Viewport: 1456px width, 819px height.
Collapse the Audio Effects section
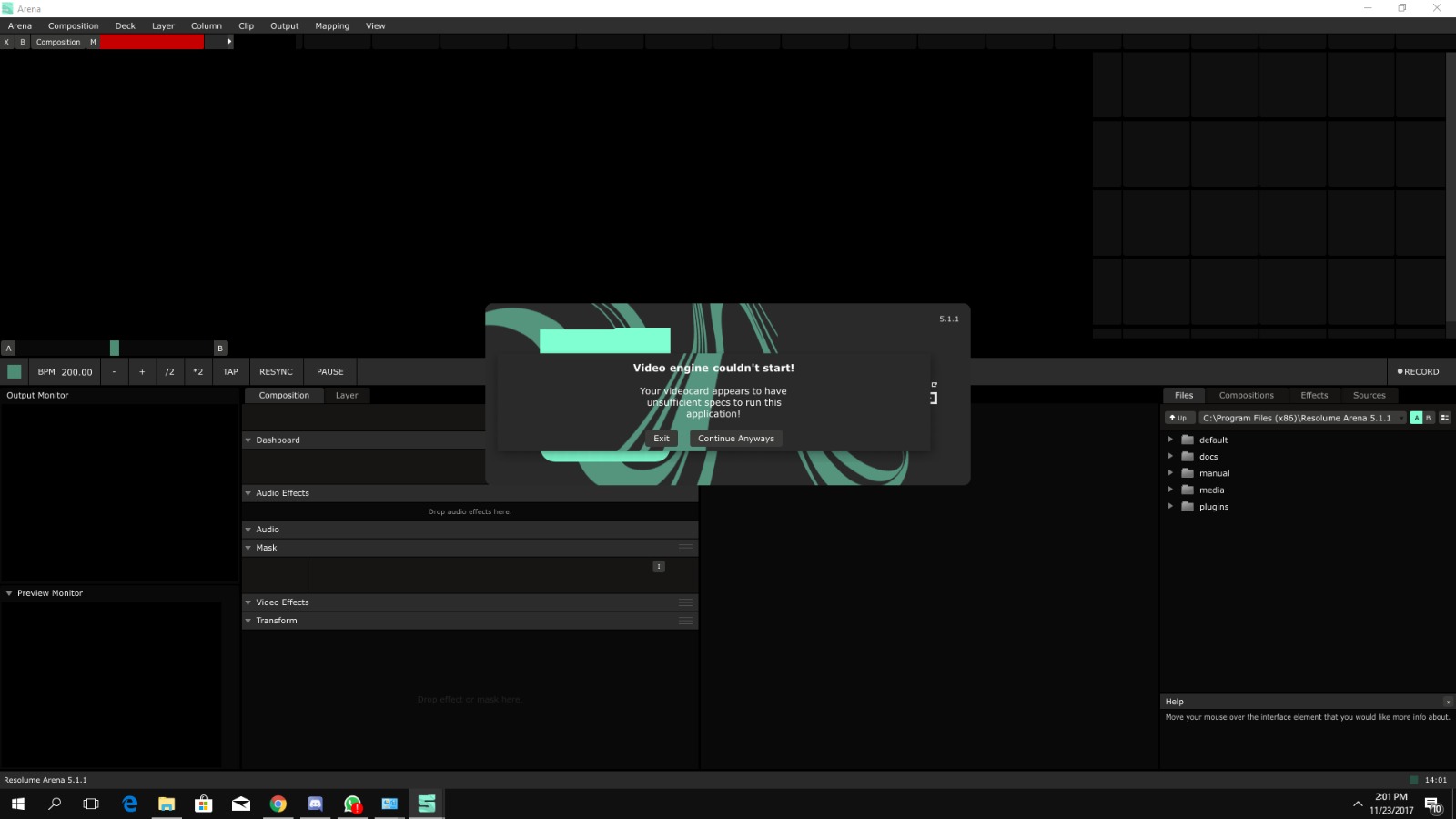coord(248,493)
